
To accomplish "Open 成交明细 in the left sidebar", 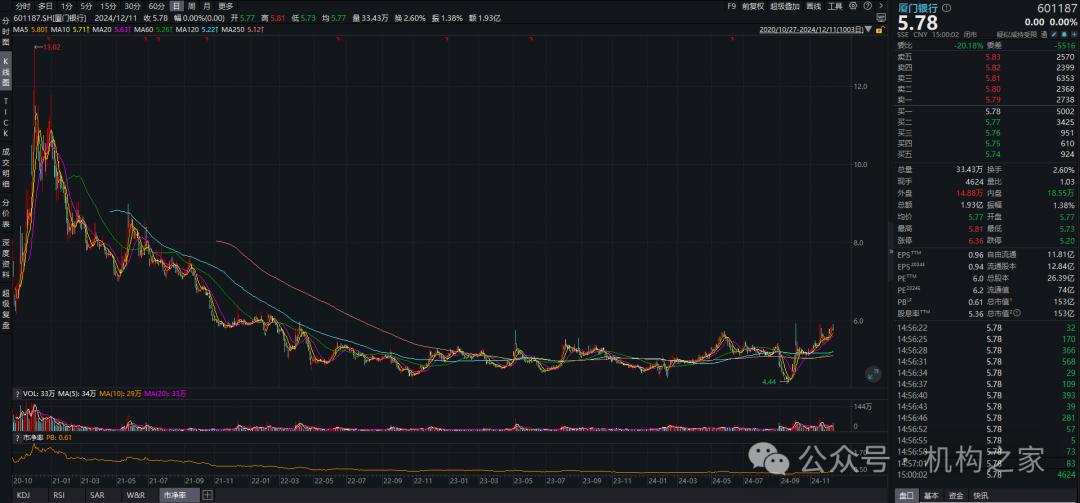I will click(x=6, y=167).
